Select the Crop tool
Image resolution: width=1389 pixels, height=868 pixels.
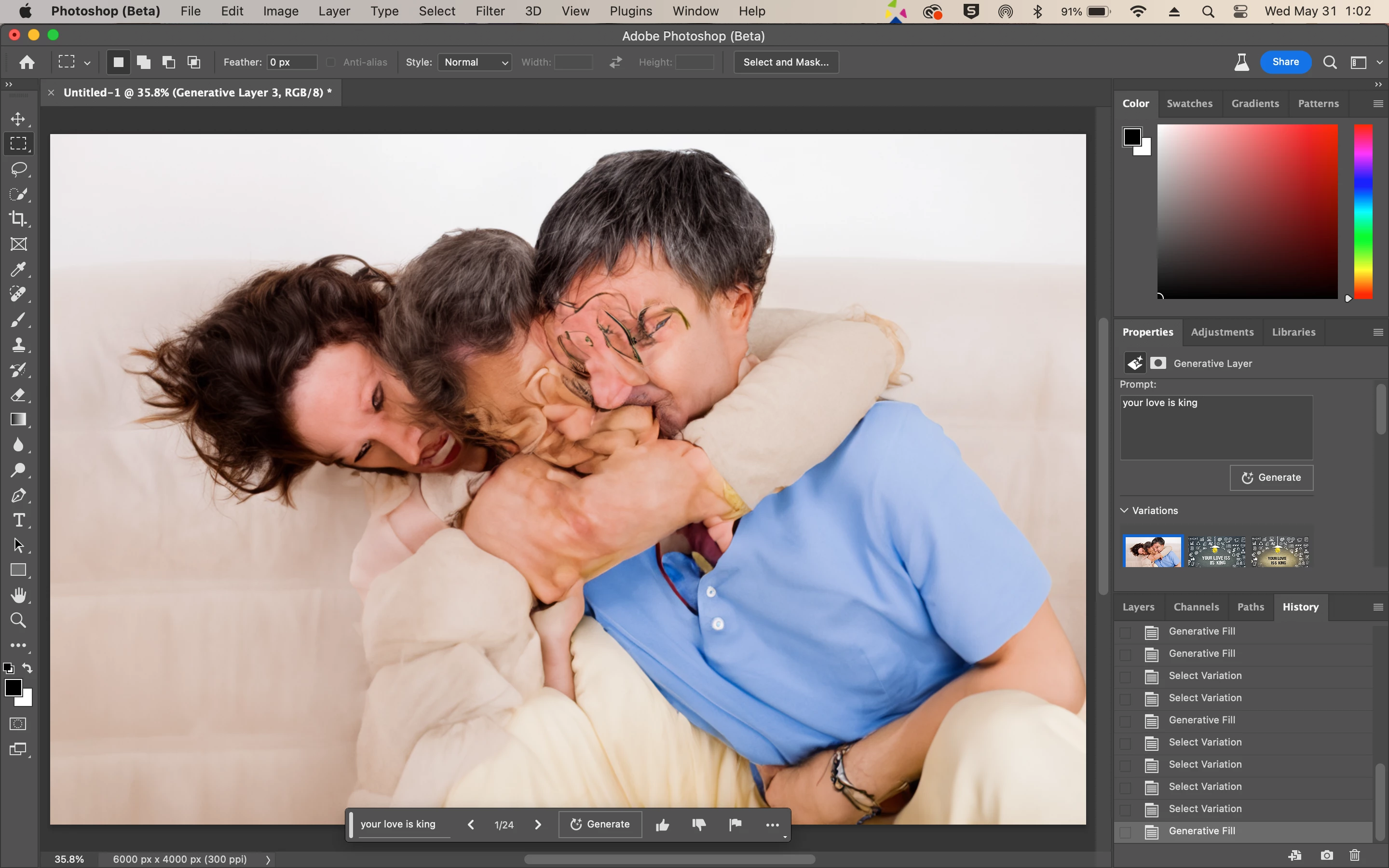pyautogui.click(x=18, y=219)
